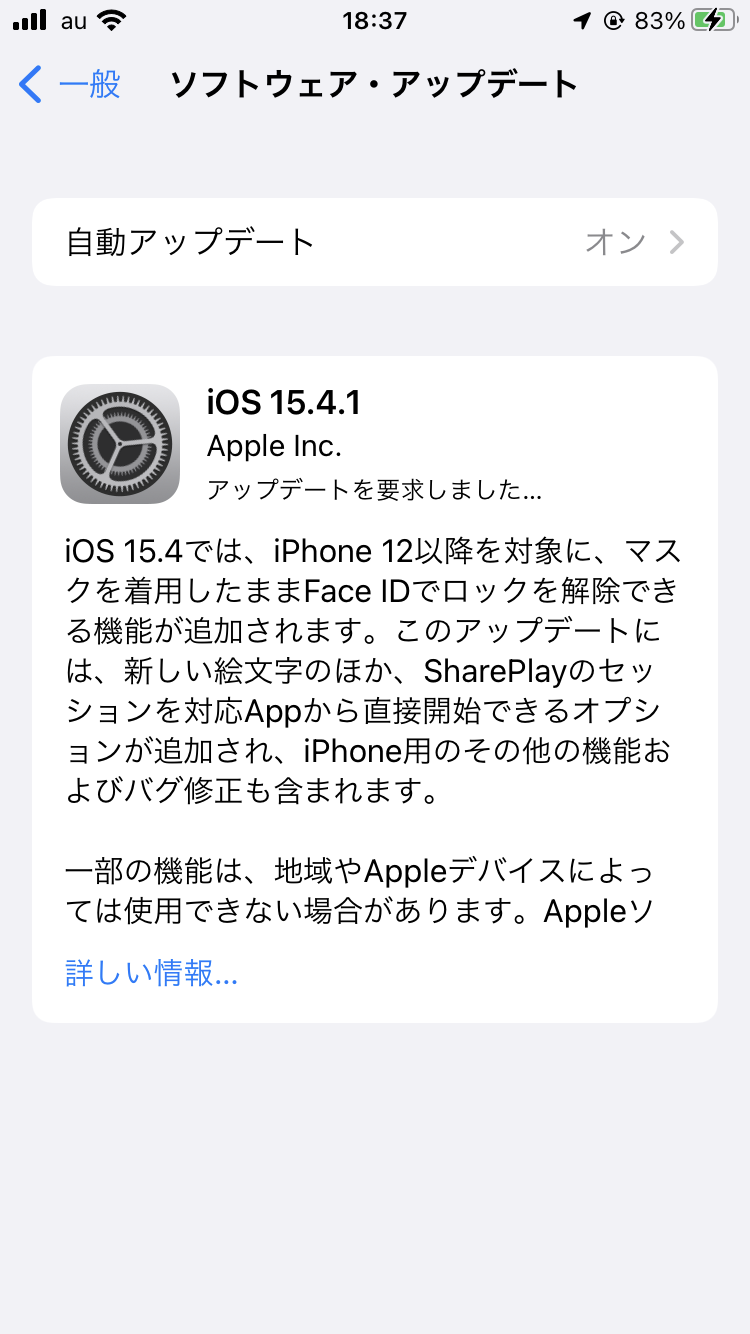Go back to 一般 settings
The height and width of the screenshot is (1334, 750).
tap(70, 85)
